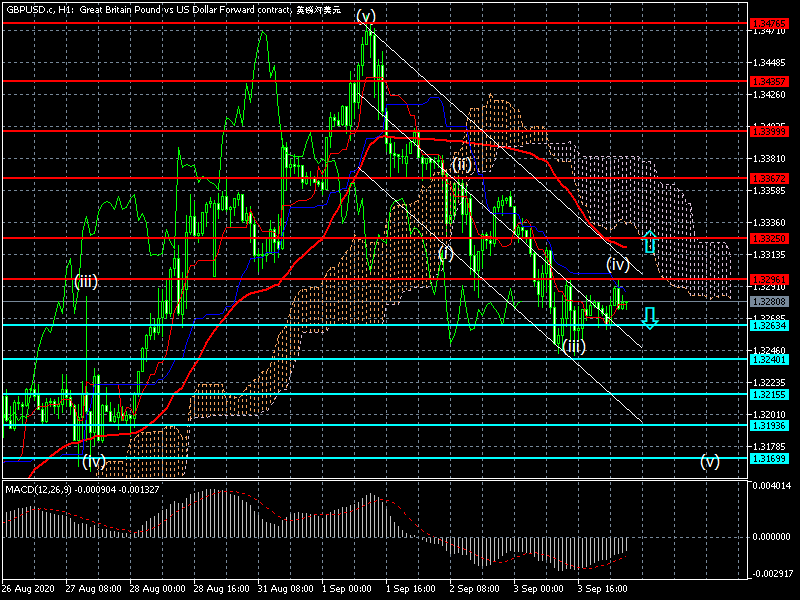The height and width of the screenshot is (600, 800).
Task: Click the current price 1.32808 label
Action: 769,301
